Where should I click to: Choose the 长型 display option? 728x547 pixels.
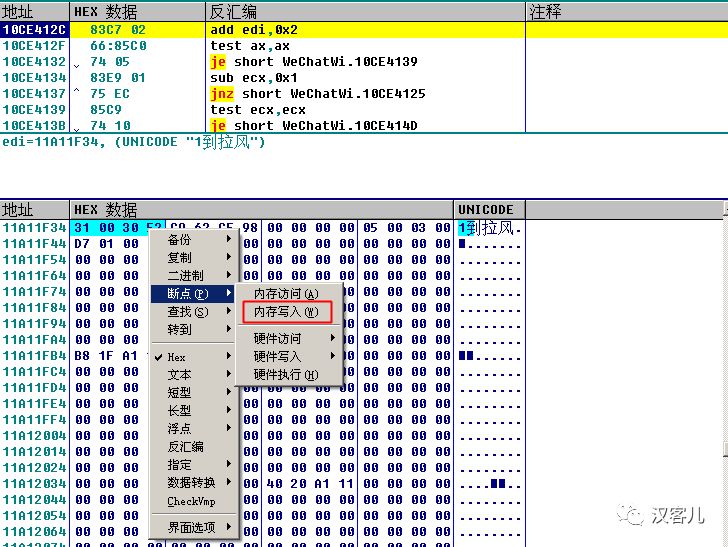click(x=194, y=410)
